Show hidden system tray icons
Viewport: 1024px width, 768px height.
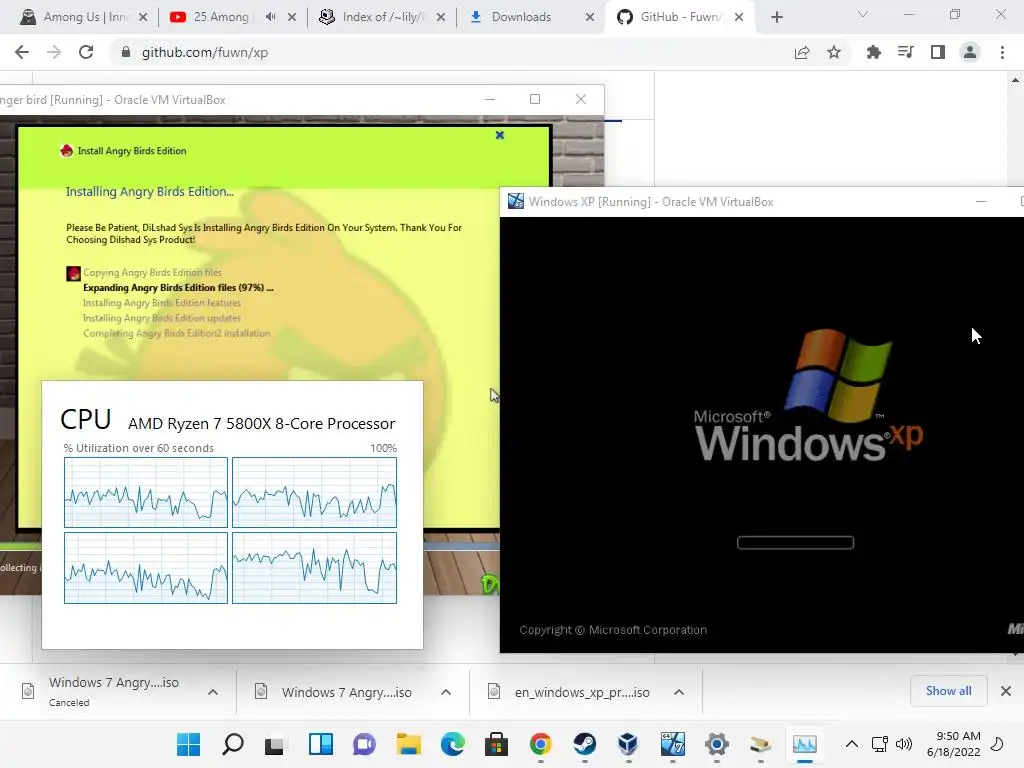[852, 744]
